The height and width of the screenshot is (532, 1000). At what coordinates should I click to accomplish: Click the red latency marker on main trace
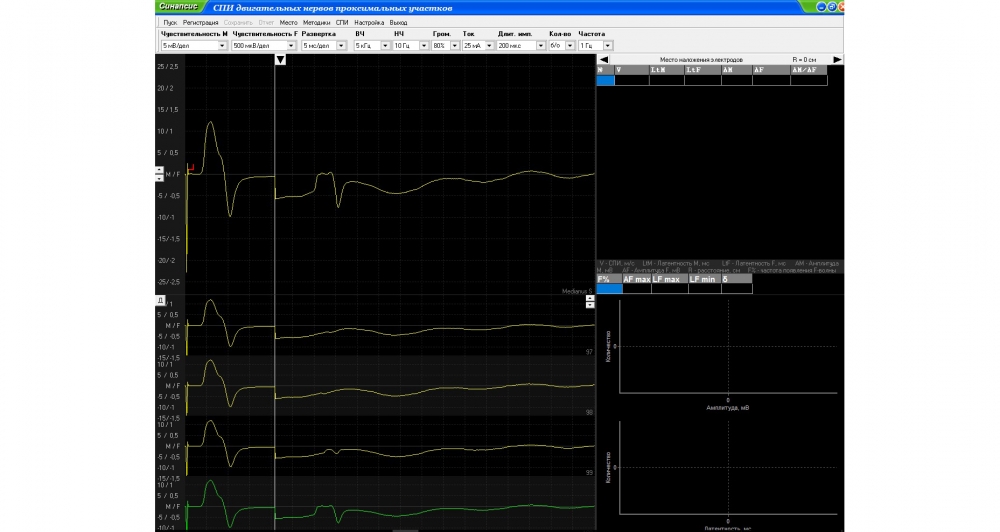[190, 167]
